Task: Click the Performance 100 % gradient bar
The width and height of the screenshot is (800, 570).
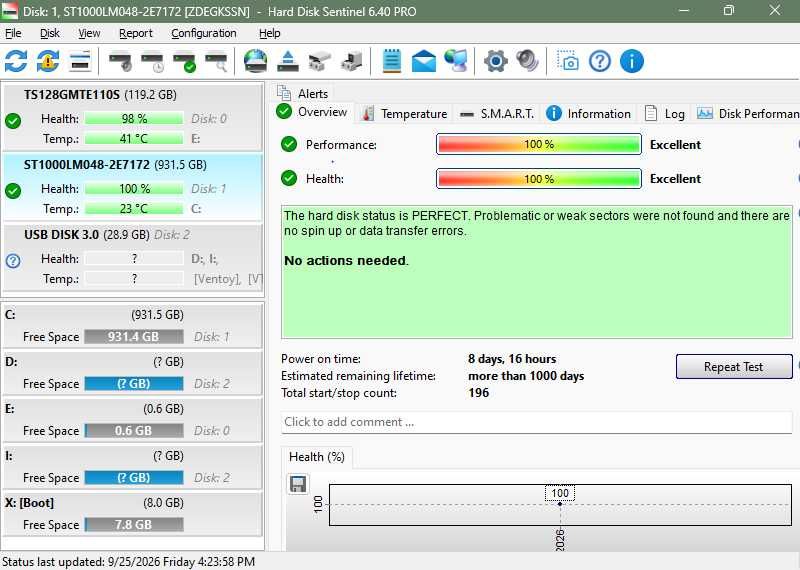Action: pyautogui.click(x=539, y=144)
